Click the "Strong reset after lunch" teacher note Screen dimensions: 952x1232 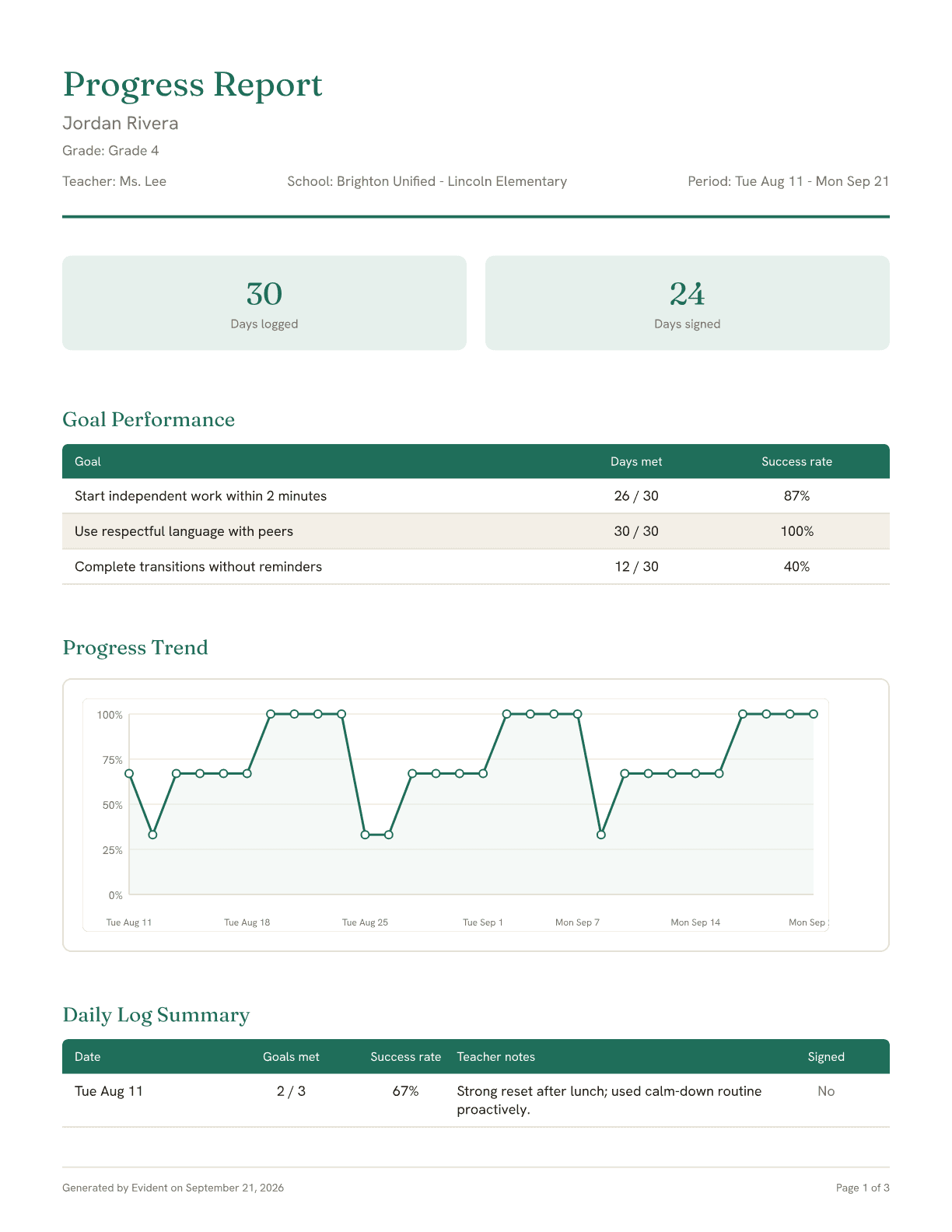coord(610,1101)
